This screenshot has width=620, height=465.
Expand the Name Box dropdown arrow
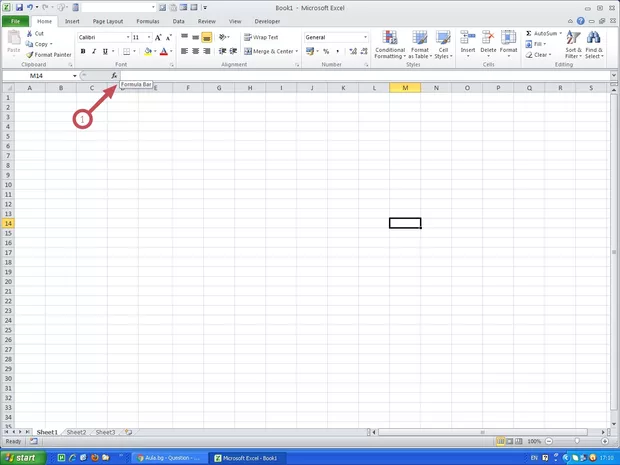74,76
